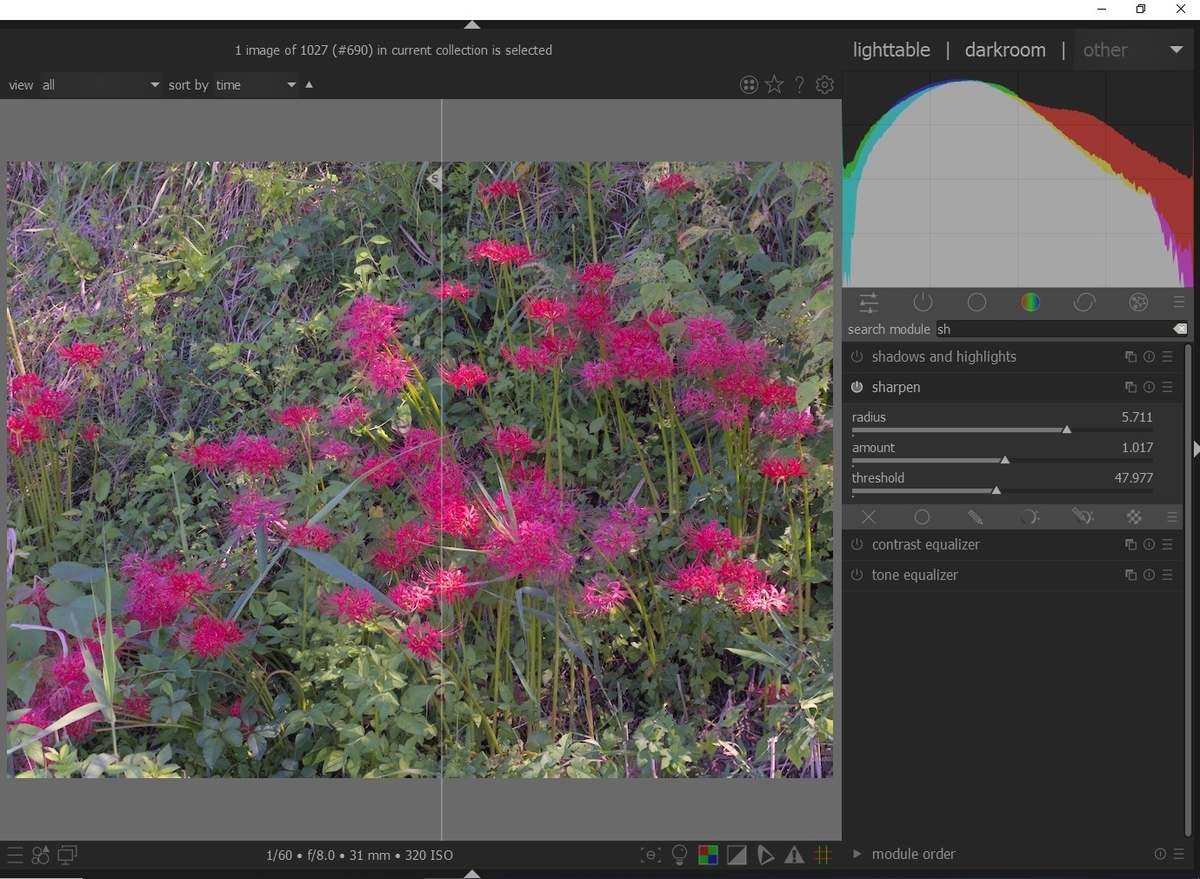Set sharpen blending mask to off

tap(868, 517)
